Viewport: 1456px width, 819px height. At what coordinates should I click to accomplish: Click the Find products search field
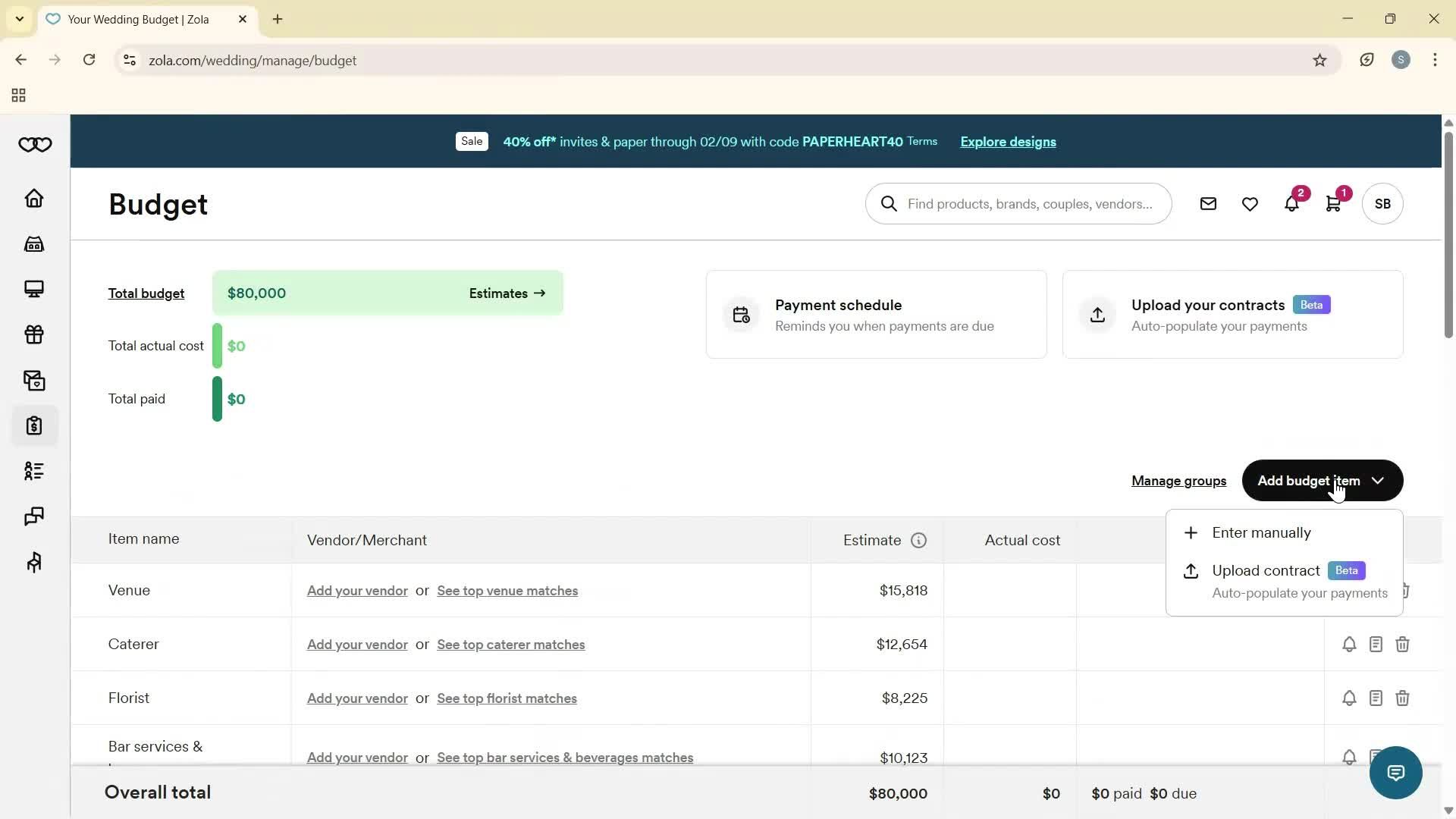pos(1018,203)
